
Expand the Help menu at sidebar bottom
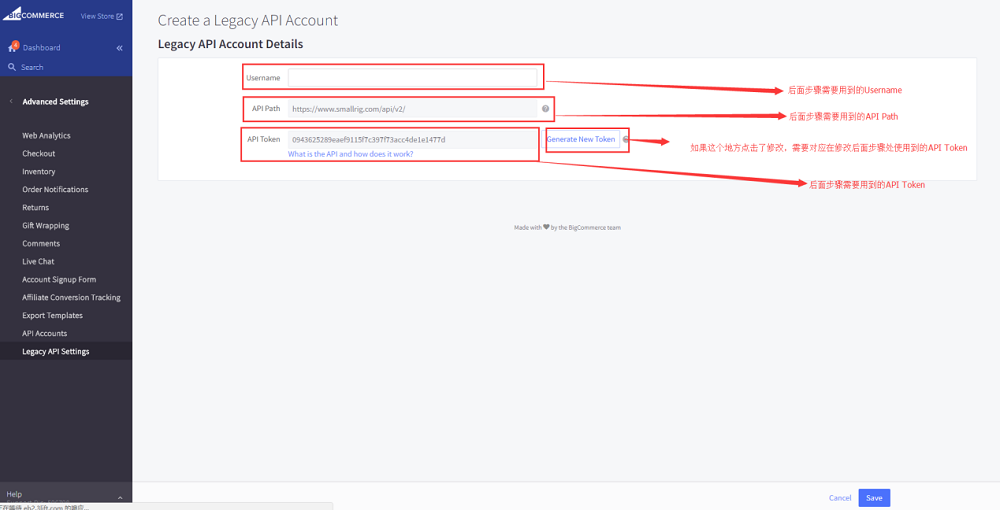tap(119, 497)
